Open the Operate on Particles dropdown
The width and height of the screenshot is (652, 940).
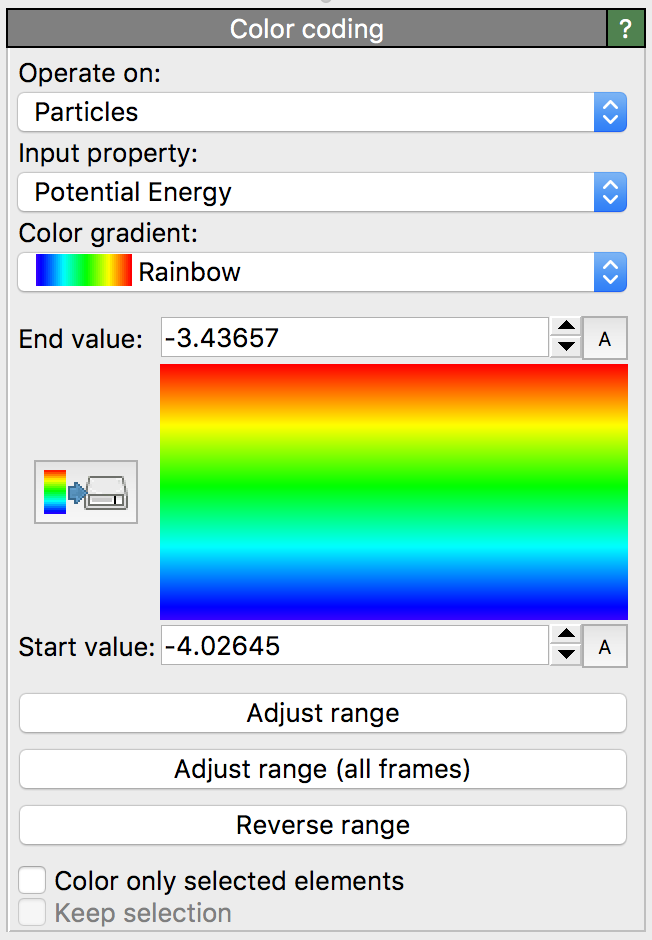[322, 112]
